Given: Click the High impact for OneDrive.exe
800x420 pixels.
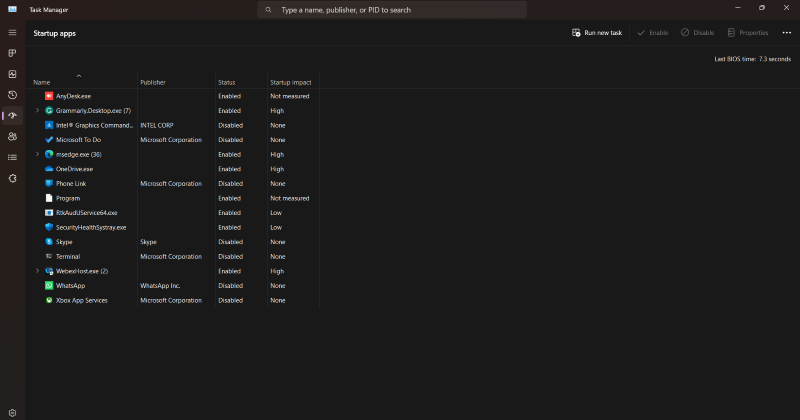Looking at the screenshot, I should [x=277, y=169].
